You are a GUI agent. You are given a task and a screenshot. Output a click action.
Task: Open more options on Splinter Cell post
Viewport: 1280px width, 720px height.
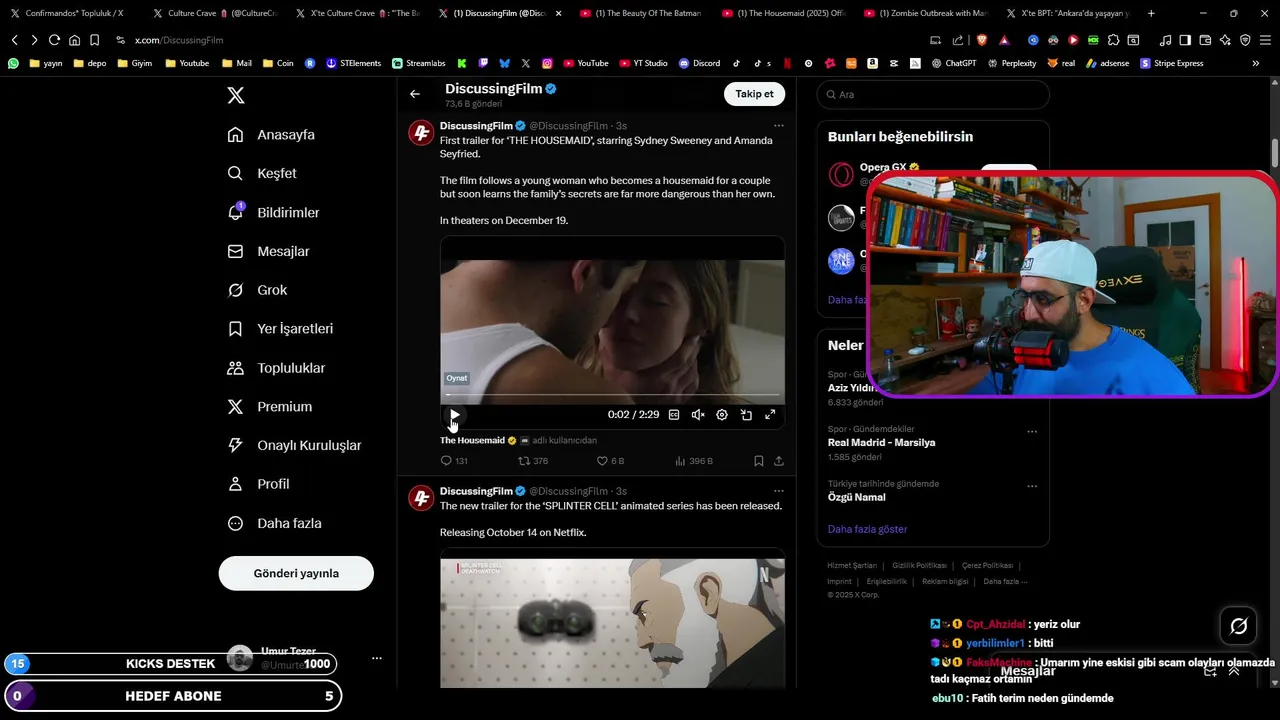[x=778, y=491]
